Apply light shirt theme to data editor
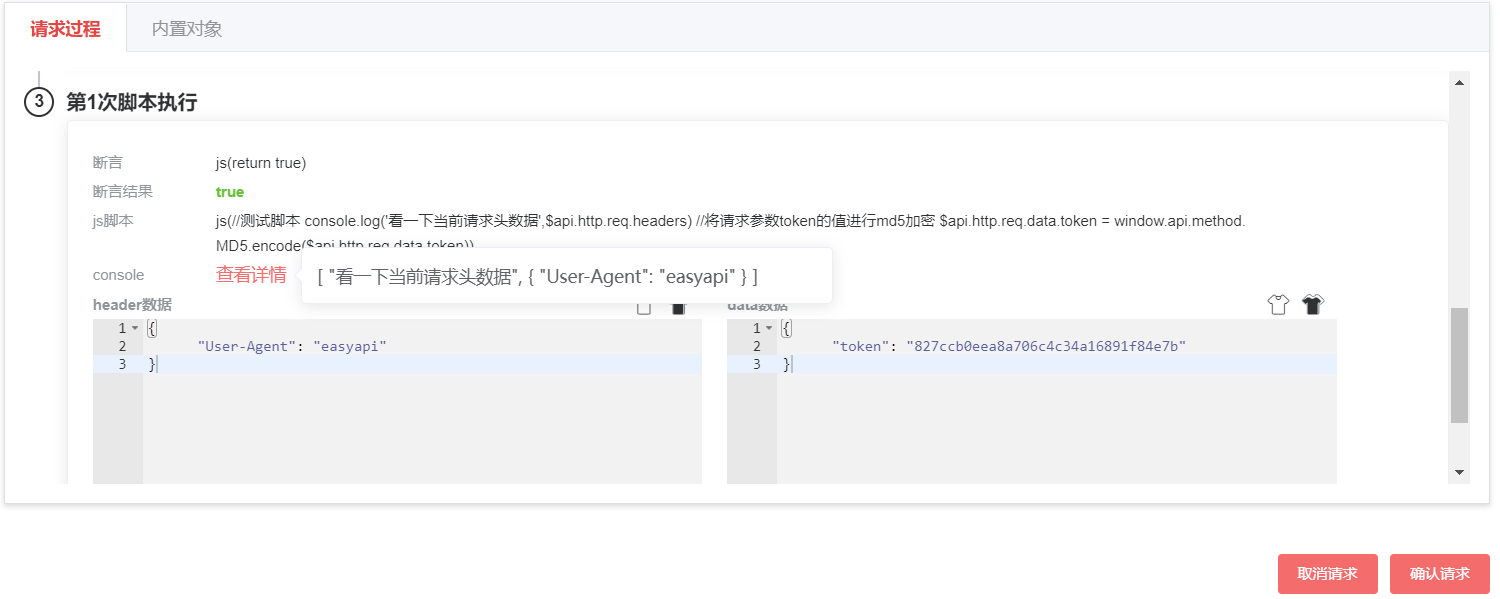 [1278, 305]
